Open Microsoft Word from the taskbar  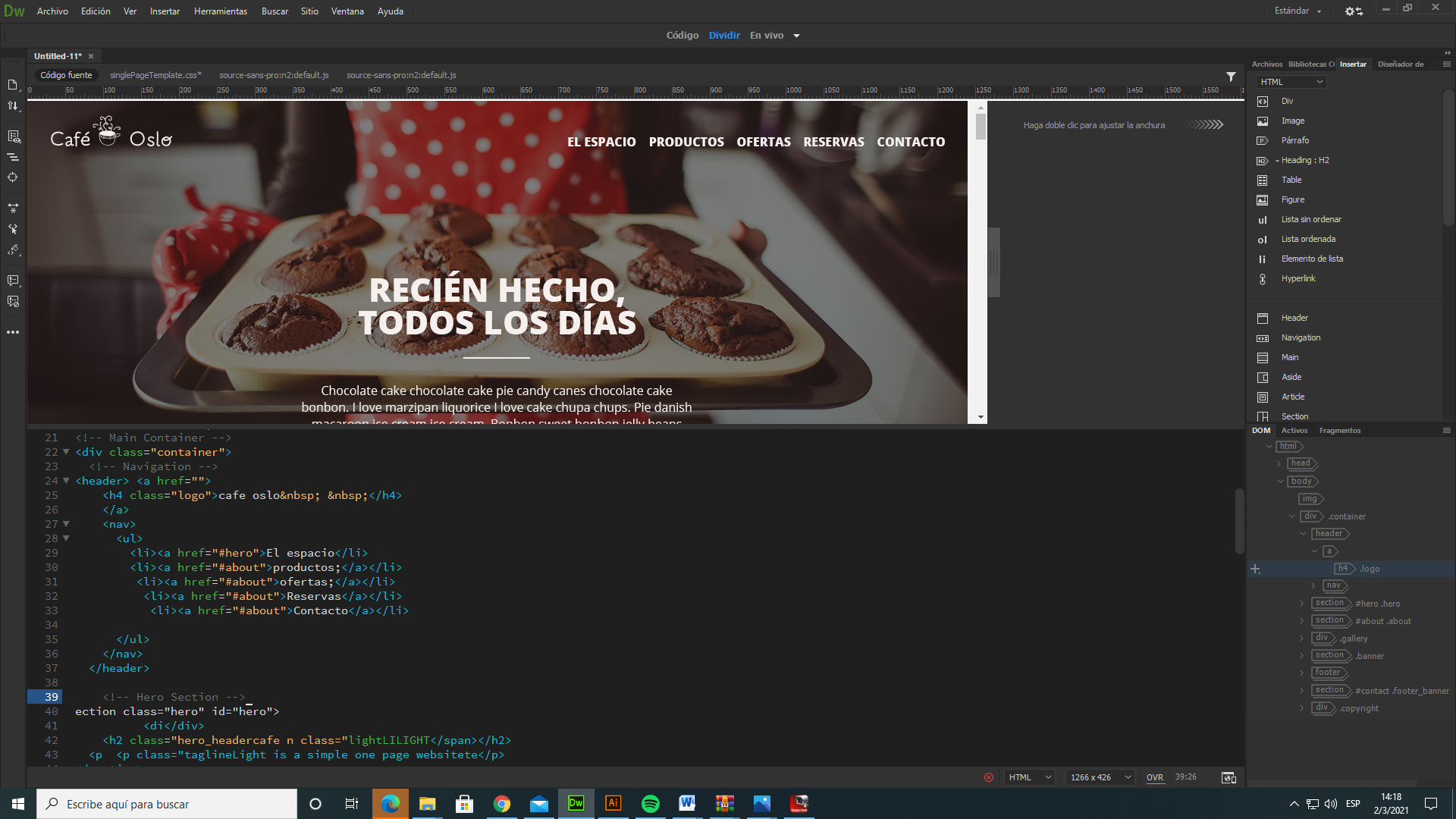pyautogui.click(x=688, y=804)
